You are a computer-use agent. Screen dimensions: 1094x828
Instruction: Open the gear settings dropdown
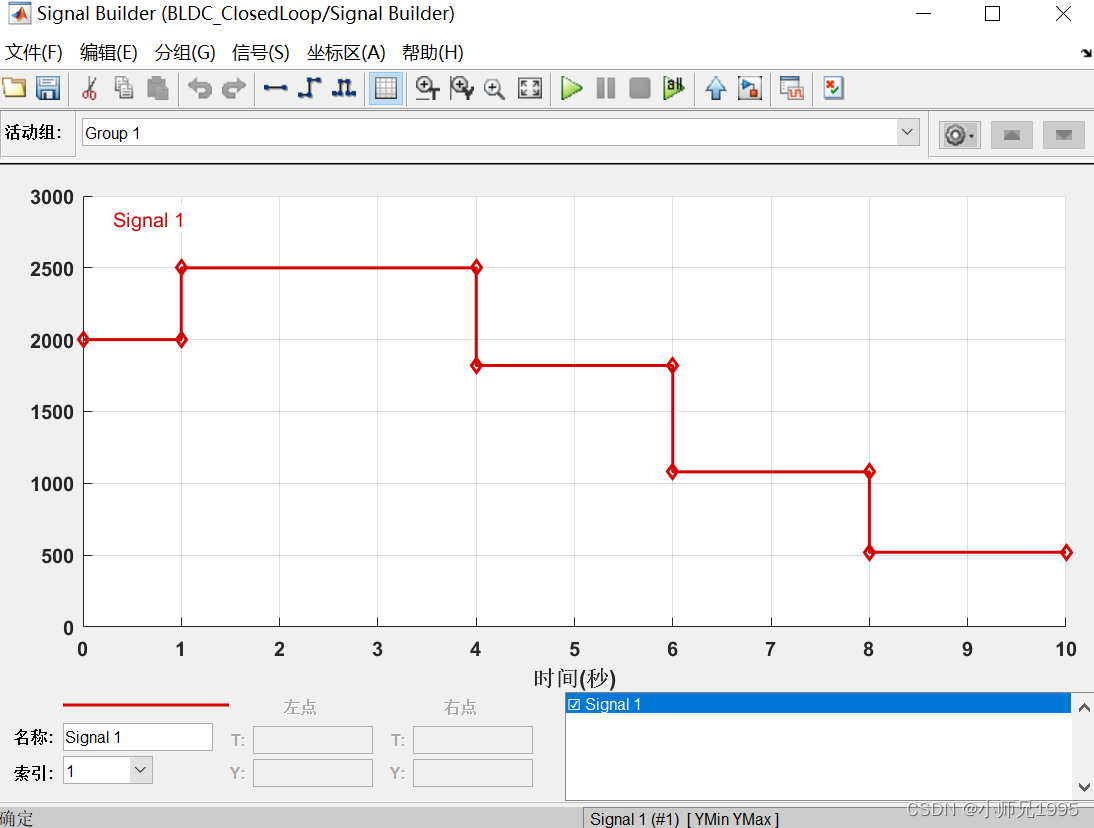coord(959,135)
